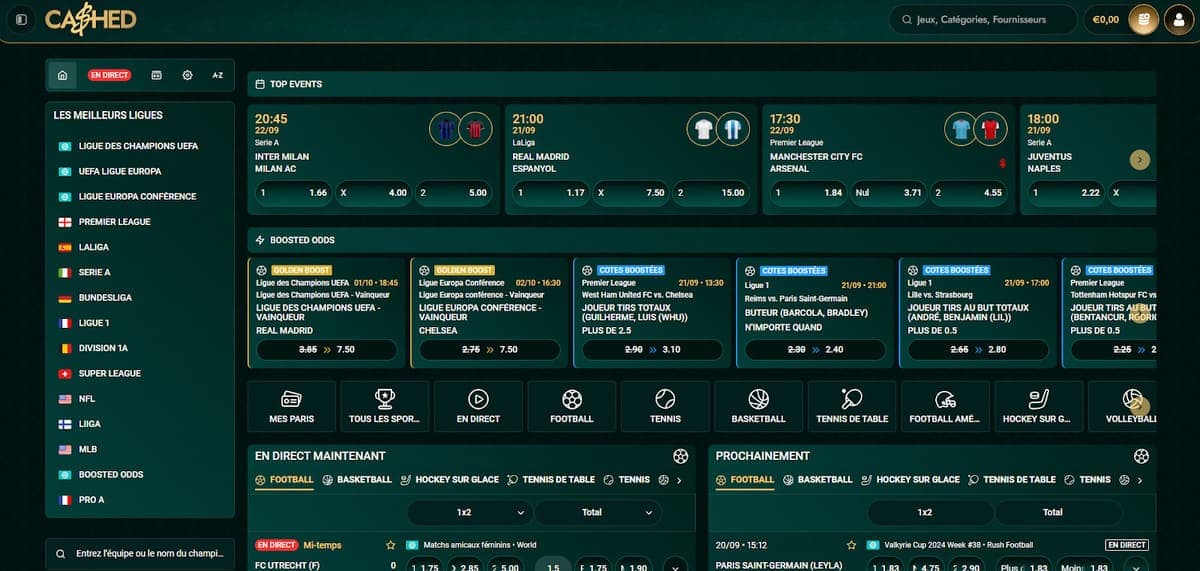1200x571 pixels.
Task: Click the Cashed logo
Action: [91, 19]
